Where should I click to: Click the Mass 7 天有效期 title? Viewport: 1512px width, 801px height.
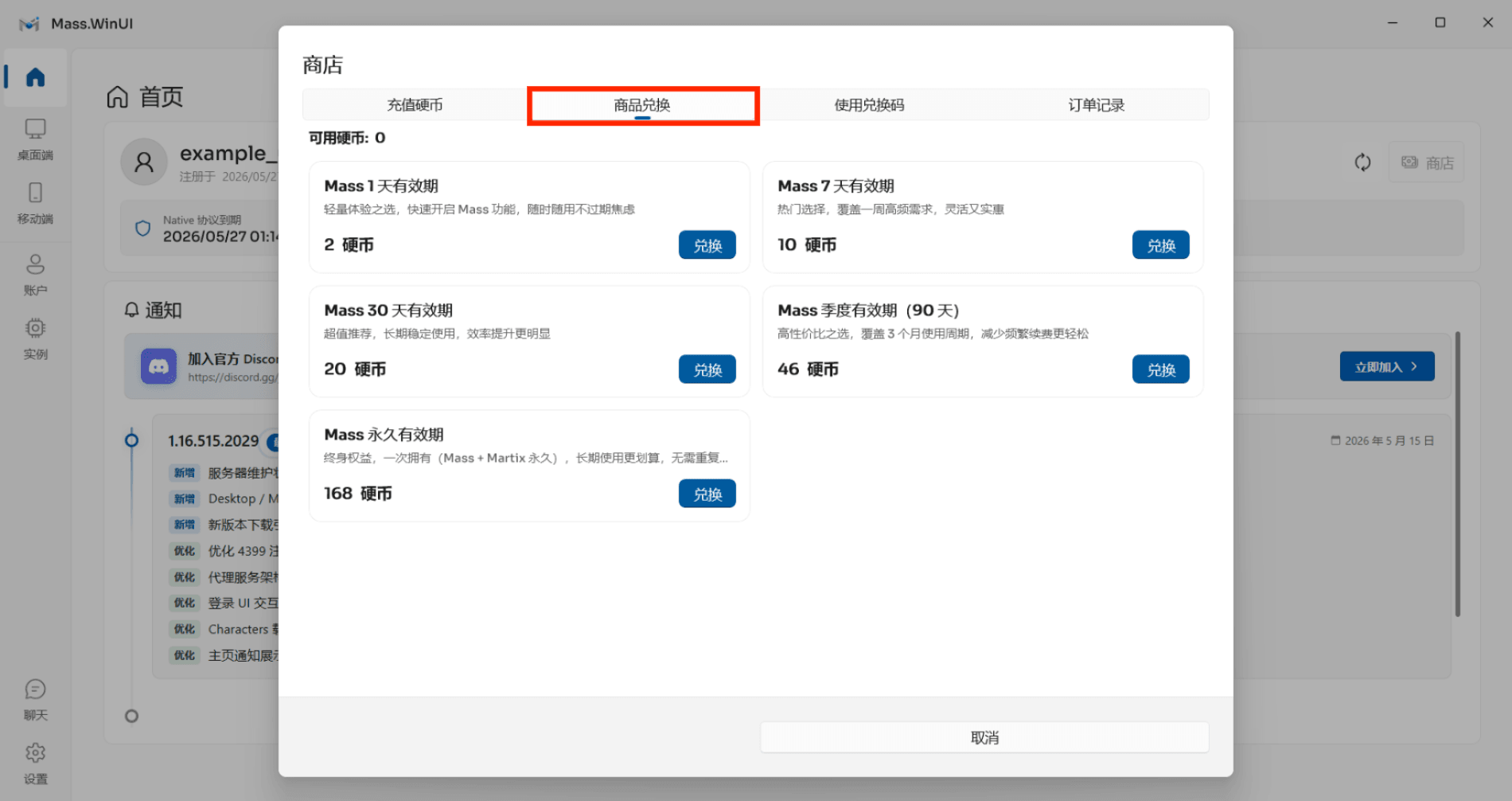pos(836,186)
